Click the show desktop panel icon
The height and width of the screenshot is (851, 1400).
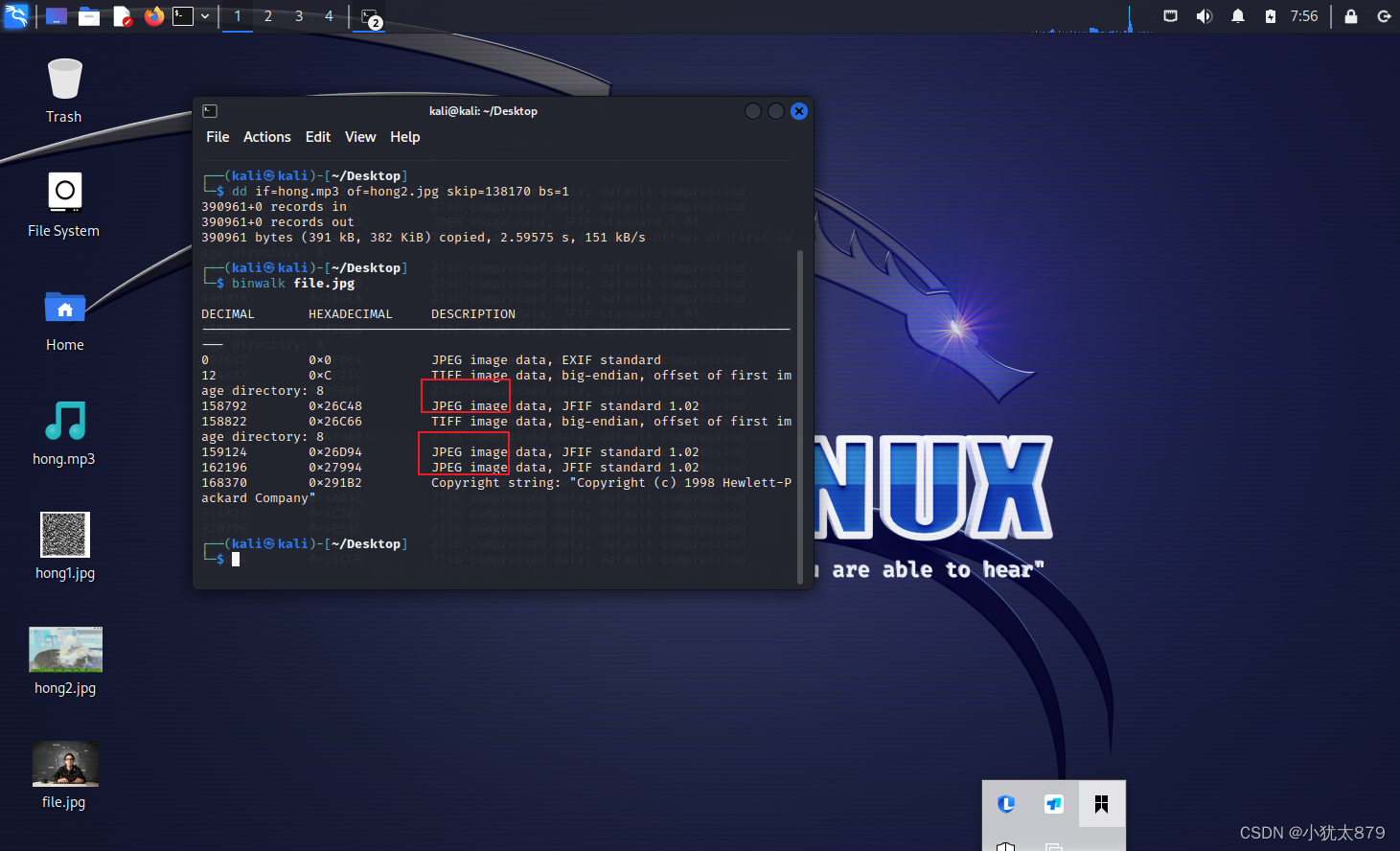pos(57,16)
